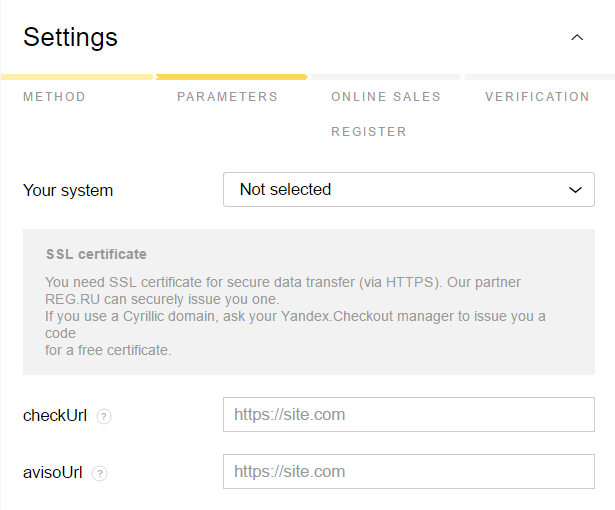Click the Settings heading
The image size is (615, 510).
[71, 38]
